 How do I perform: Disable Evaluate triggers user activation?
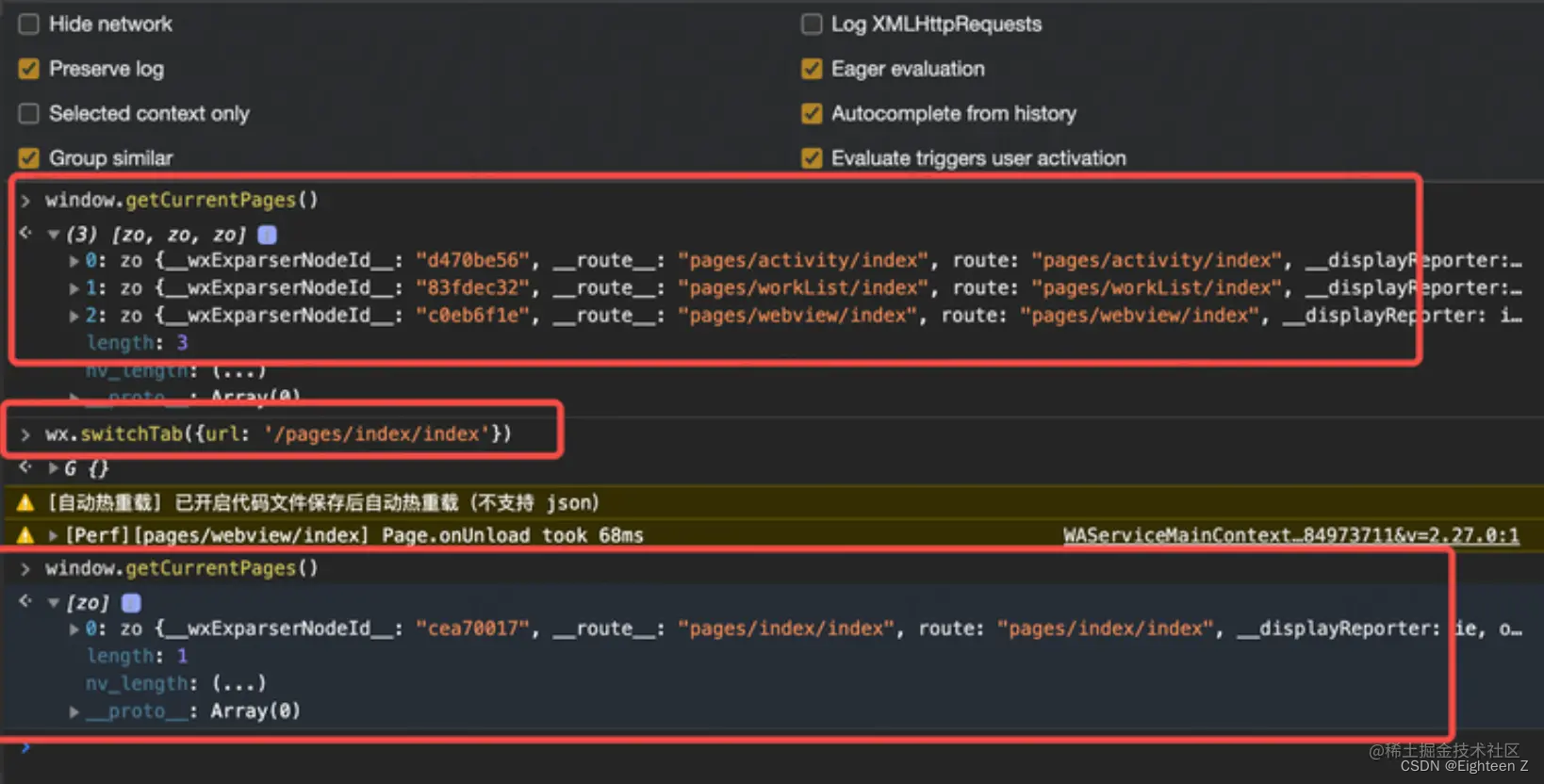coord(812,158)
